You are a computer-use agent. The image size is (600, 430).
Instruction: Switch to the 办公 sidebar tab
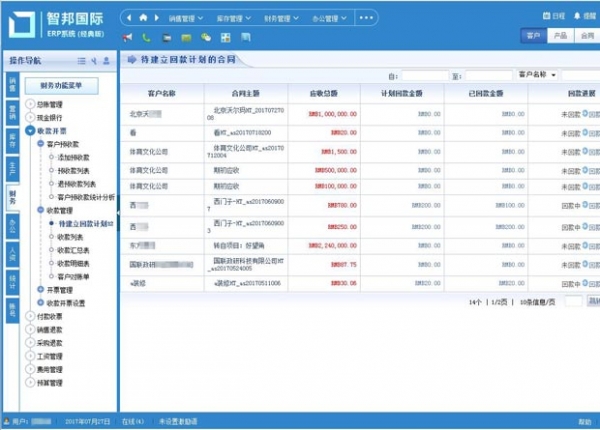pyautogui.click(x=12, y=226)
